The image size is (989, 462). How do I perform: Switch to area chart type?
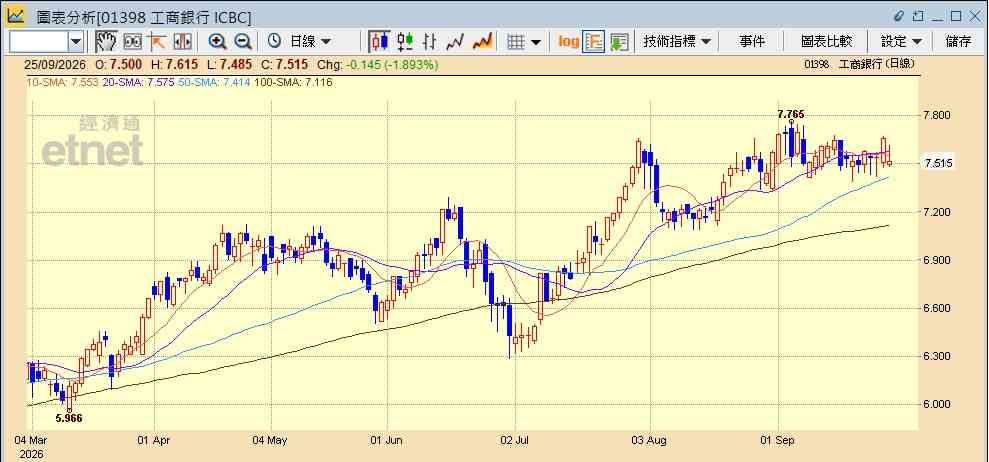(483, 42)
